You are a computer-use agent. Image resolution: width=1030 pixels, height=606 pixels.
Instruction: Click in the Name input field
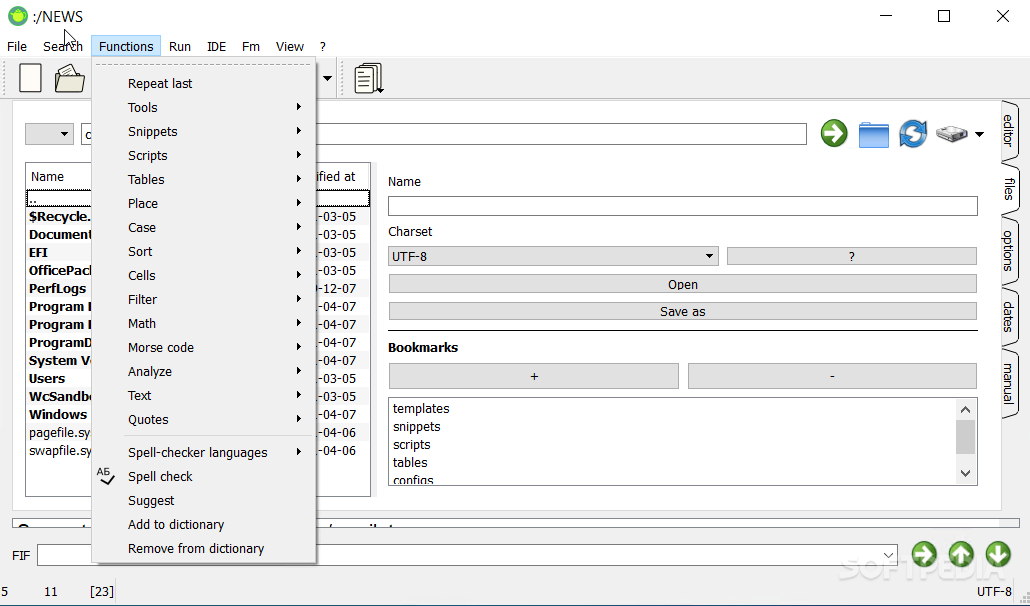683,206
